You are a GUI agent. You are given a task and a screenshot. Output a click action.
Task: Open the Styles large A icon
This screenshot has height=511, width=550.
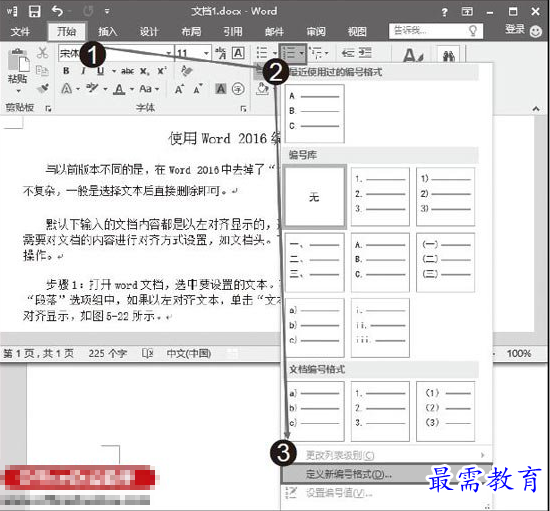[x=412, y=55]
